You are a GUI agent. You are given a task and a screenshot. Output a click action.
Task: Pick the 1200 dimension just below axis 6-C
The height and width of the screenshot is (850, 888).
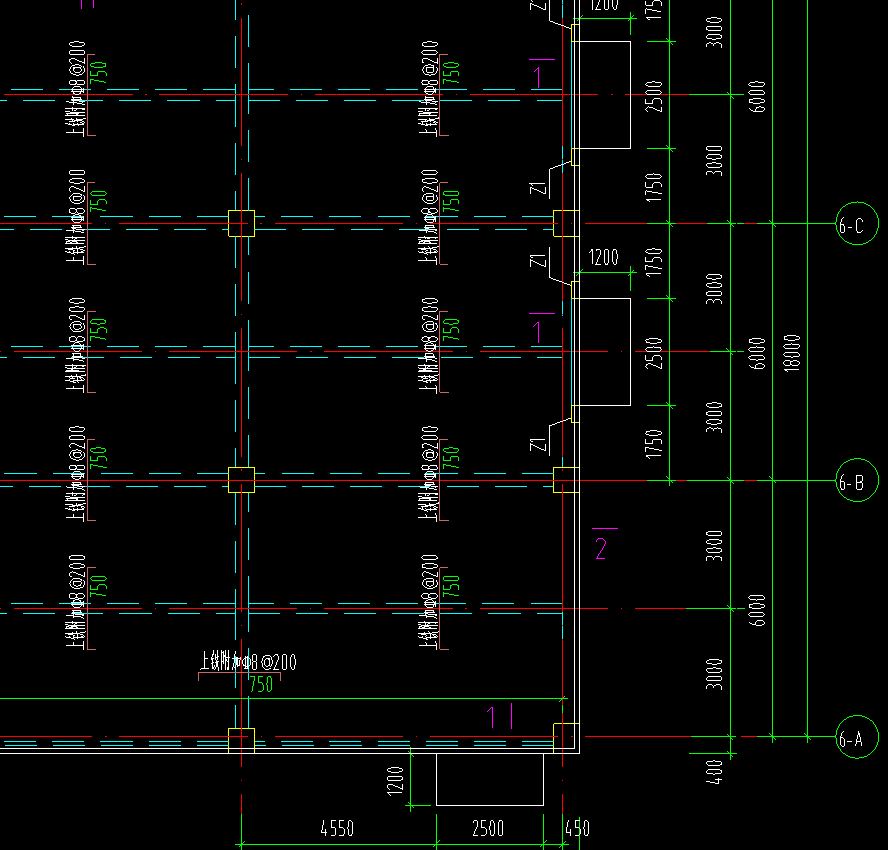pyautogui.click(x=604, y=258)
